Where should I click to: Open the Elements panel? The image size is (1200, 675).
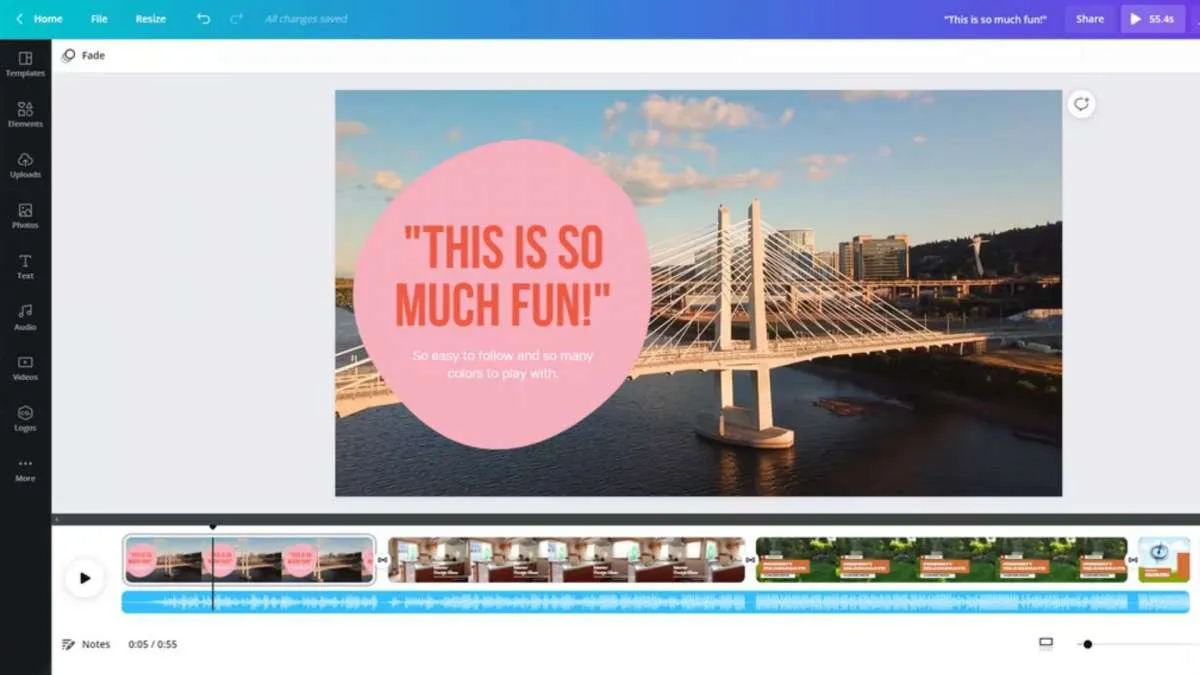[x=25, y=113]
